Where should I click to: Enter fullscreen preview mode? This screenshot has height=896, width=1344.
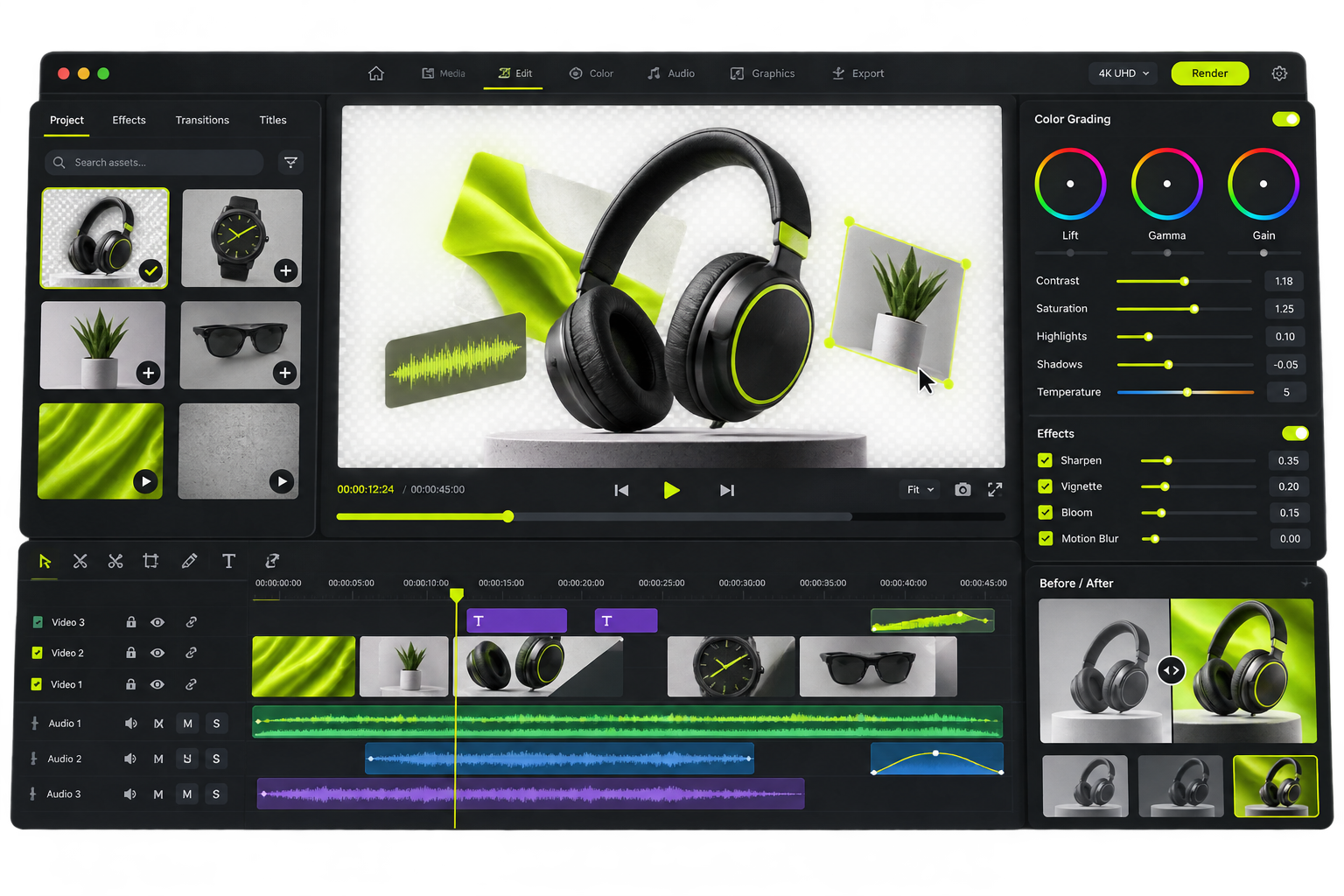[x=995, y=490]
